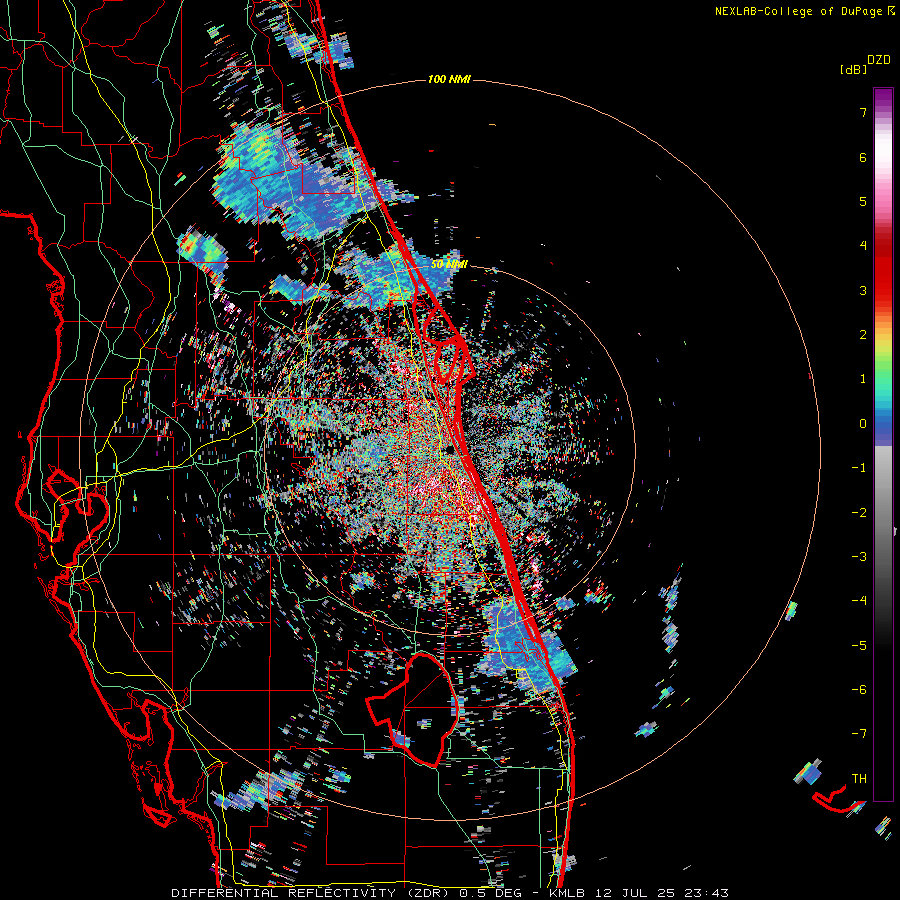
Task: Click the 50 NMI range ring label
Action: 449,265
